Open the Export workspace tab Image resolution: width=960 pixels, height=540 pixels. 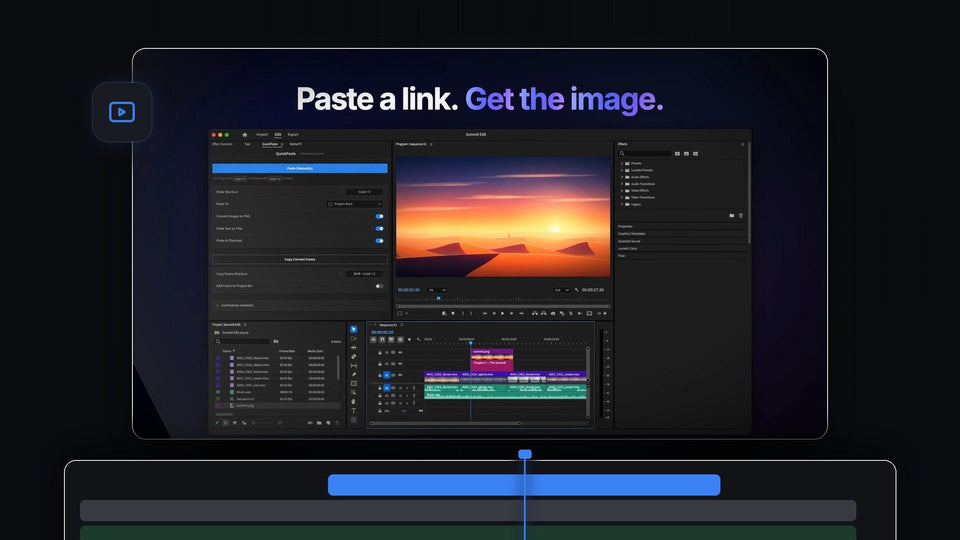pos(293,135)
